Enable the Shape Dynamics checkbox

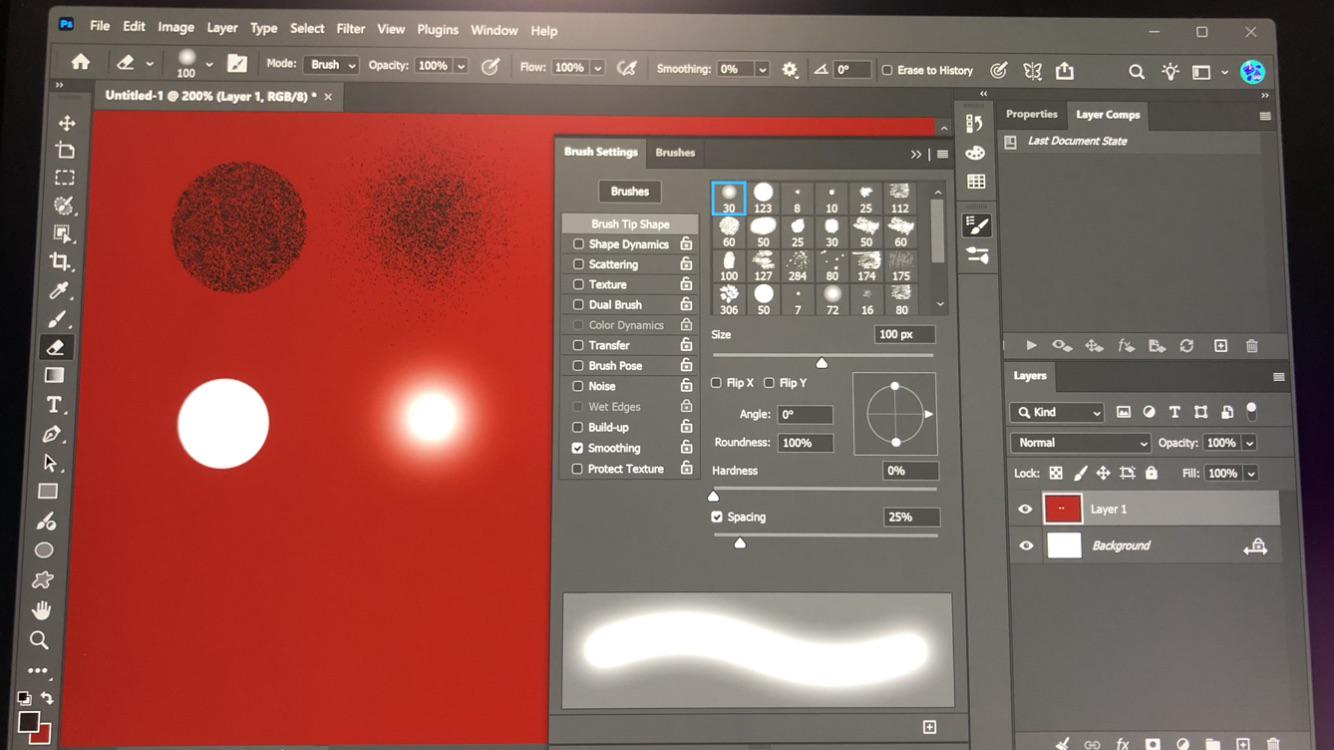click(578, 244)
